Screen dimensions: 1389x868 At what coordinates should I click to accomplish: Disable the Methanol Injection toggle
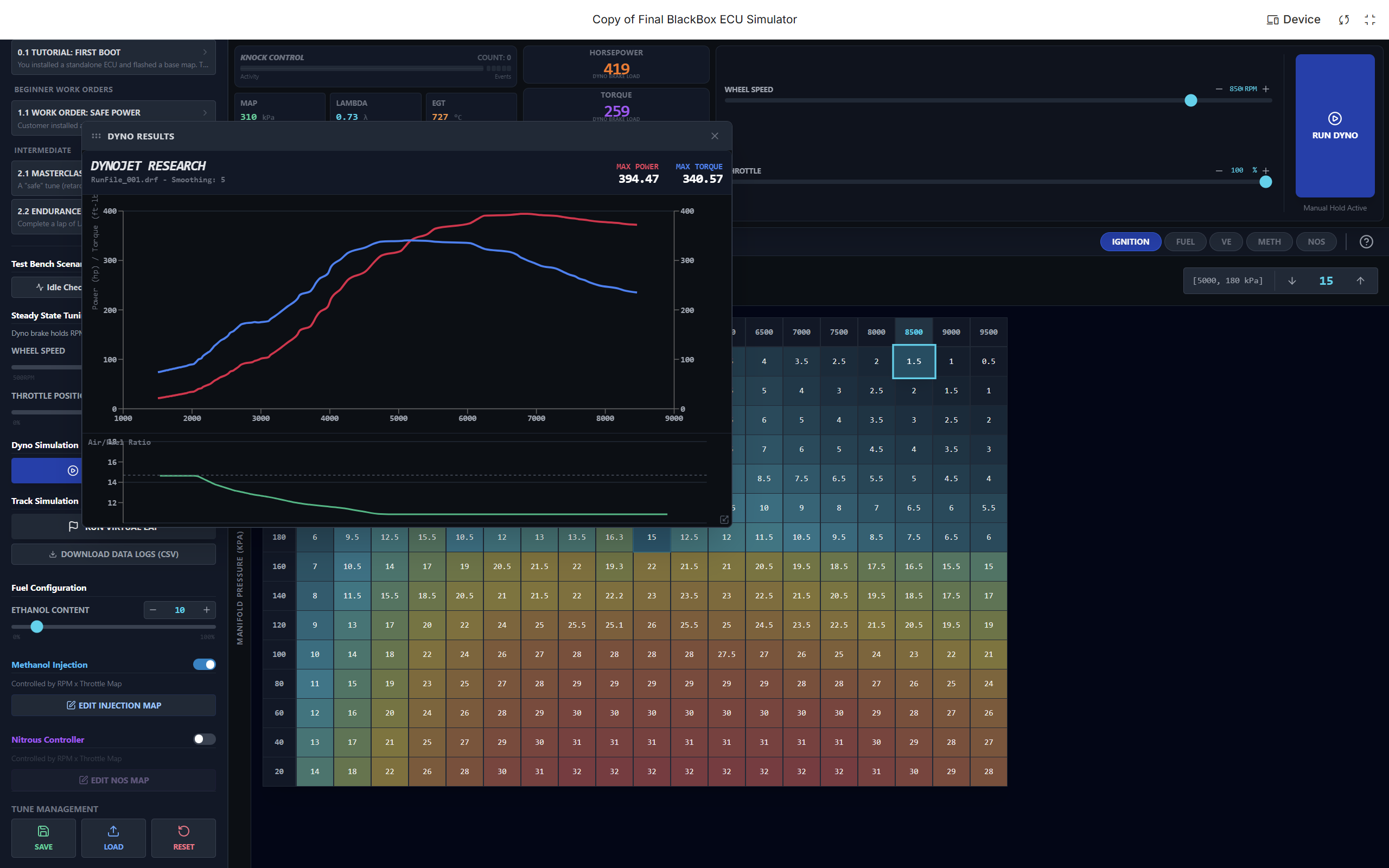tap(205, 664)
